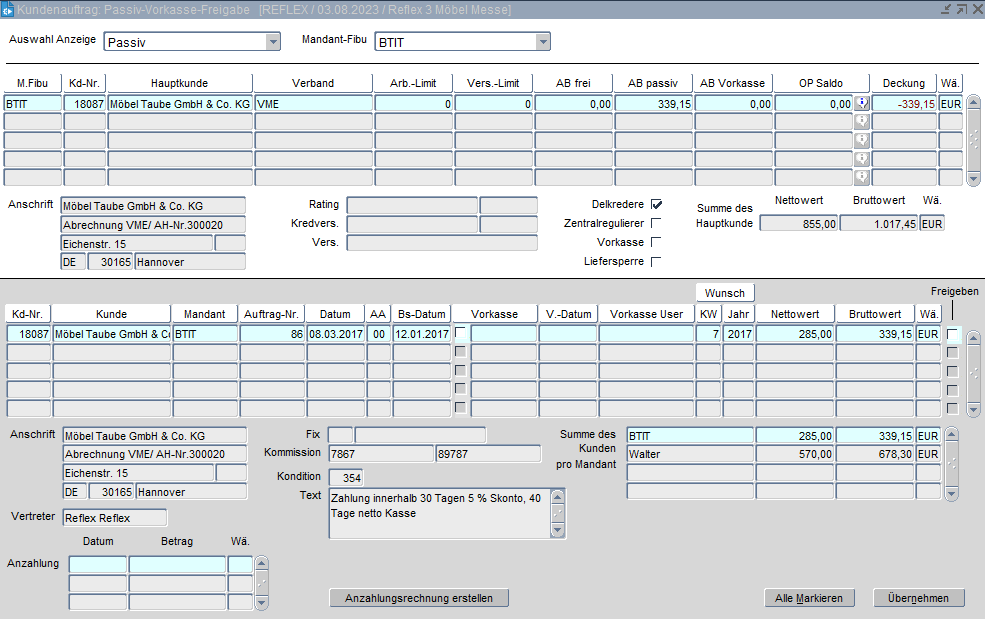Image resolution: width=985 pixels, height=621 pixels.
Task: Click the OP Saldo info icon in first row
Action: click(861, 103)
